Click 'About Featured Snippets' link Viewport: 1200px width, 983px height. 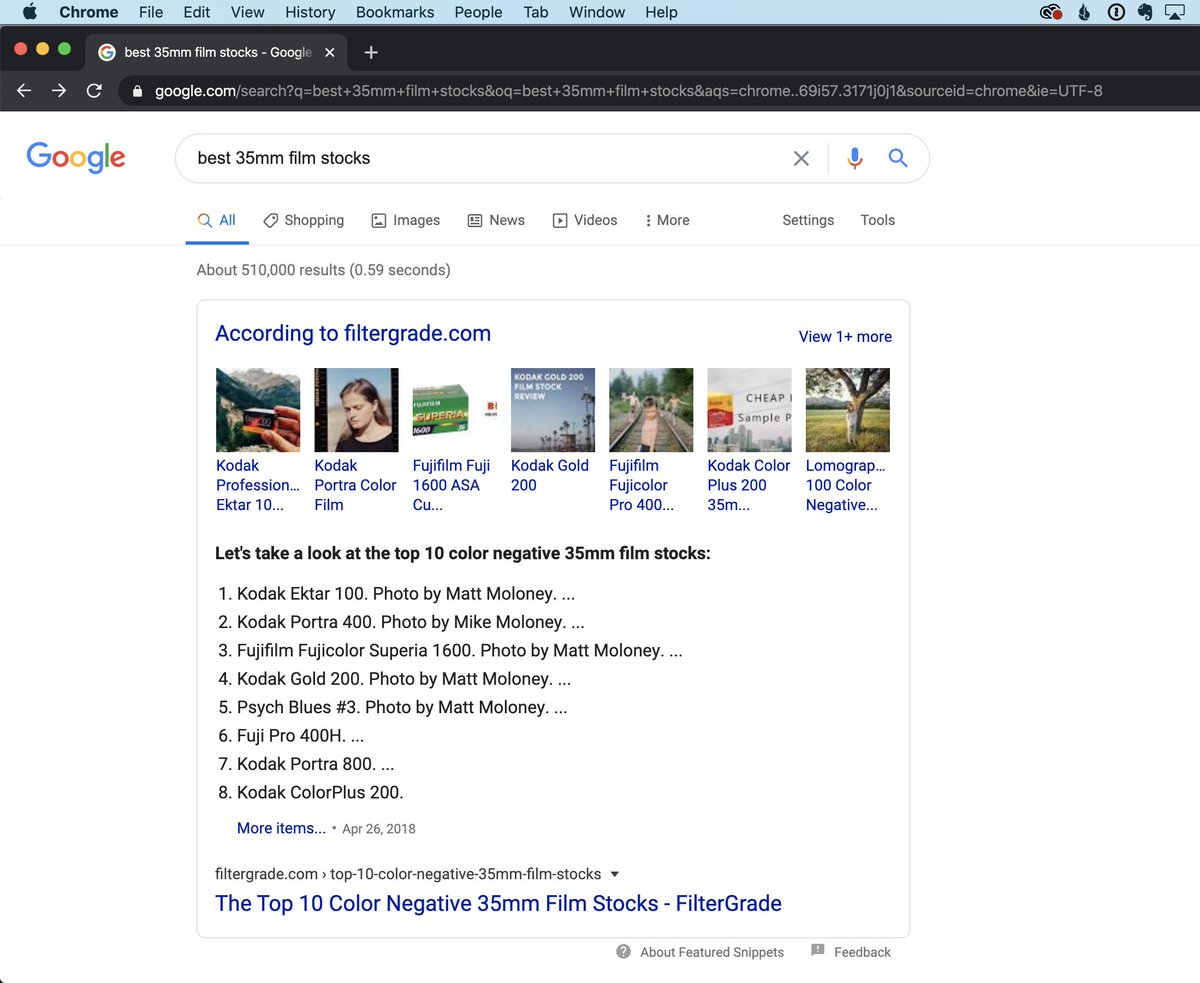point(711,952)
